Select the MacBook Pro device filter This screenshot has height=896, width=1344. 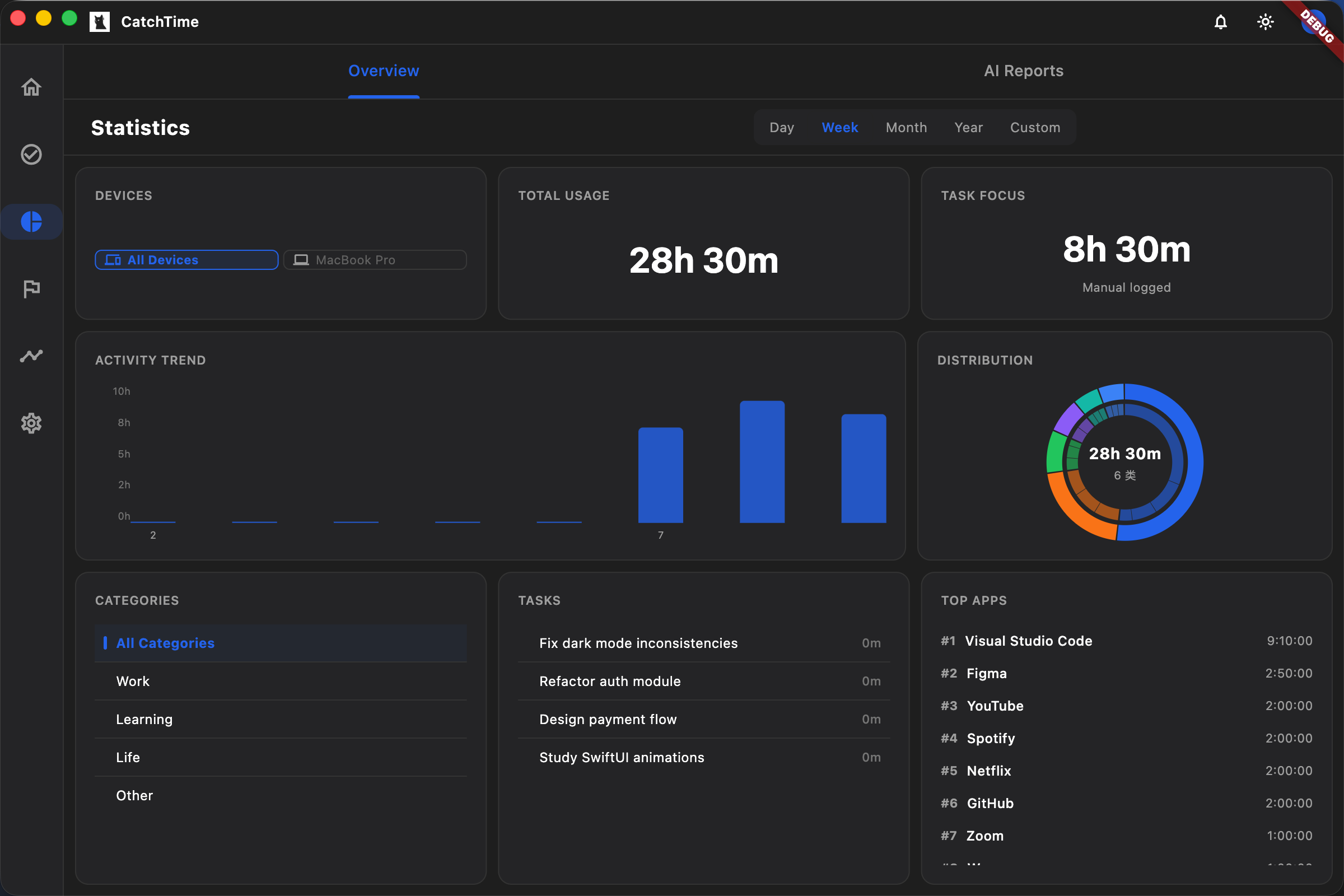point(375,260)
